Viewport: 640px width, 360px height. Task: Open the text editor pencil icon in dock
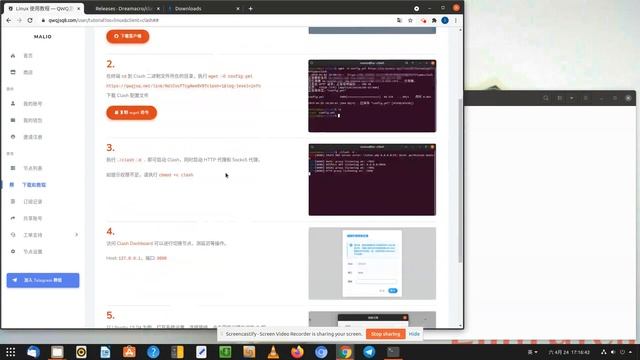201,352
